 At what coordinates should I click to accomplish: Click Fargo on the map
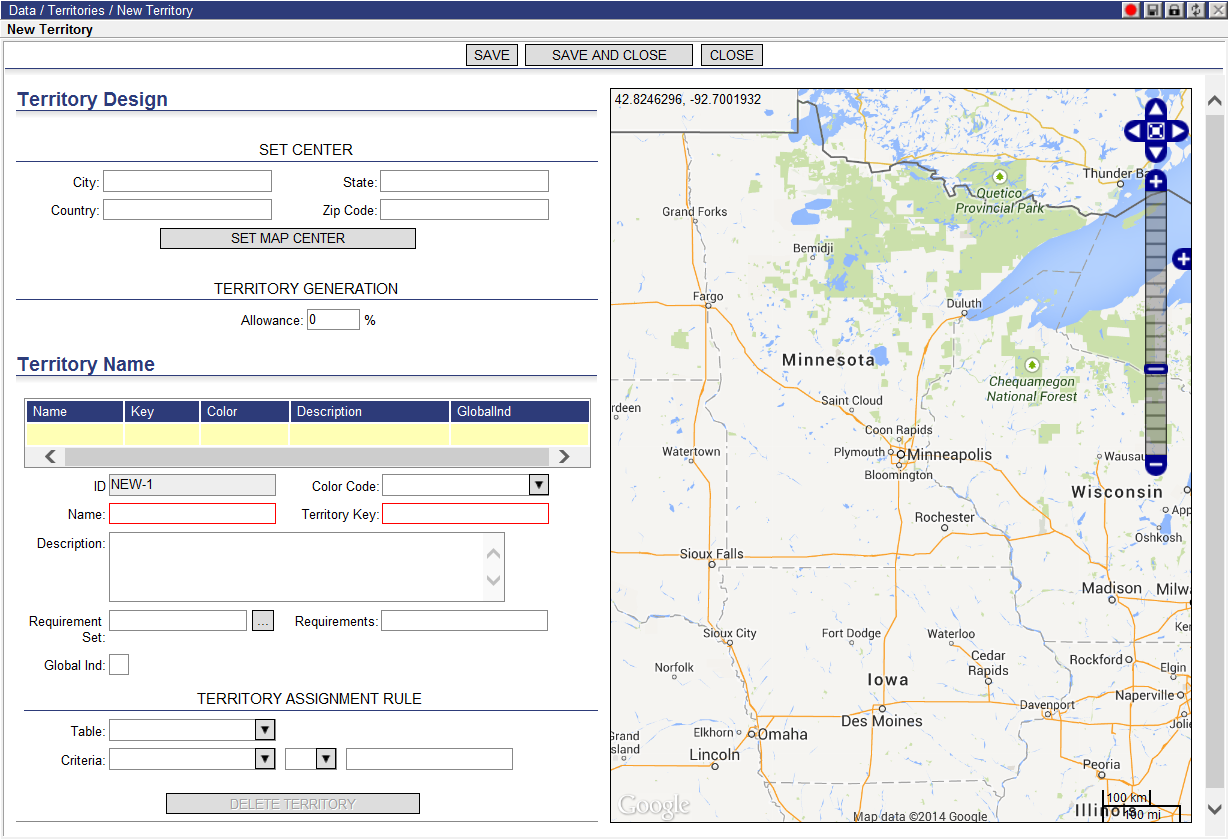(708, 297)
